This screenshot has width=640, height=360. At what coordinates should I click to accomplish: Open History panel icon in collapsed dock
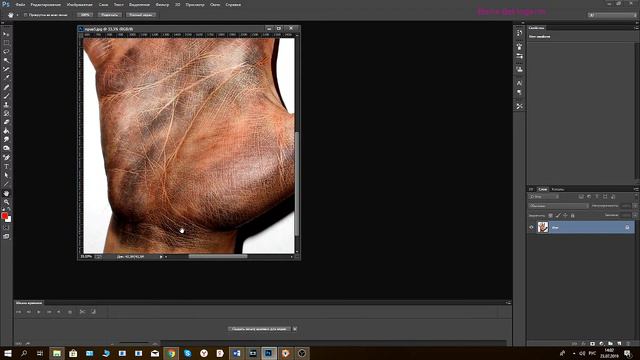click(x=519, y=33)
